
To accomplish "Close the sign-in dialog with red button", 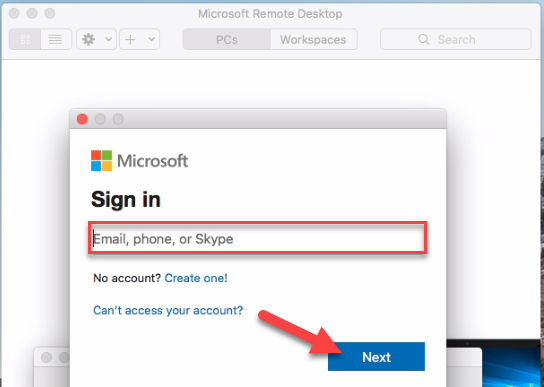I will (x=82, y=119).
